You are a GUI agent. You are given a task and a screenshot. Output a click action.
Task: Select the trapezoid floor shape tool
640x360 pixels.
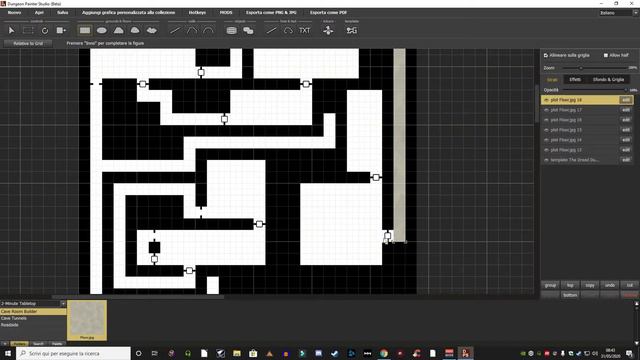click(118, 30)
